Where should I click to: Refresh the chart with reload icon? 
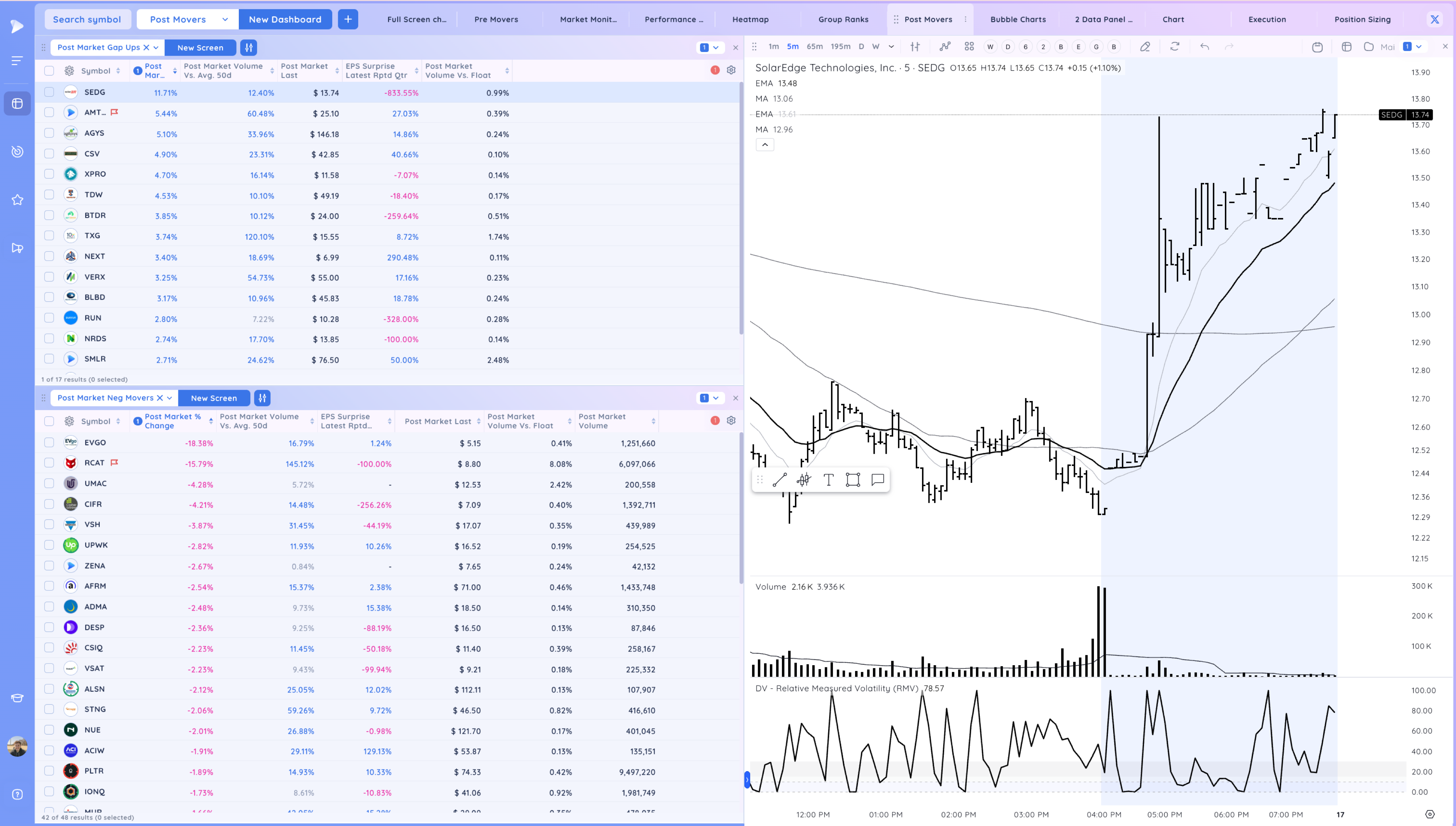tap(1175, 47)
